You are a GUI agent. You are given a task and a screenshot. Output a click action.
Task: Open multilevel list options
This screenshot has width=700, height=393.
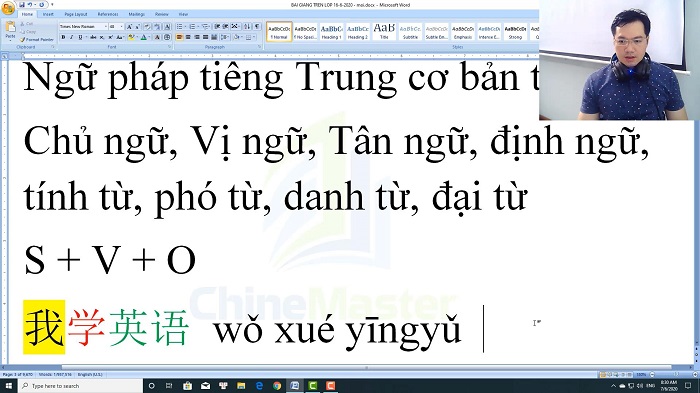(205, 26)
